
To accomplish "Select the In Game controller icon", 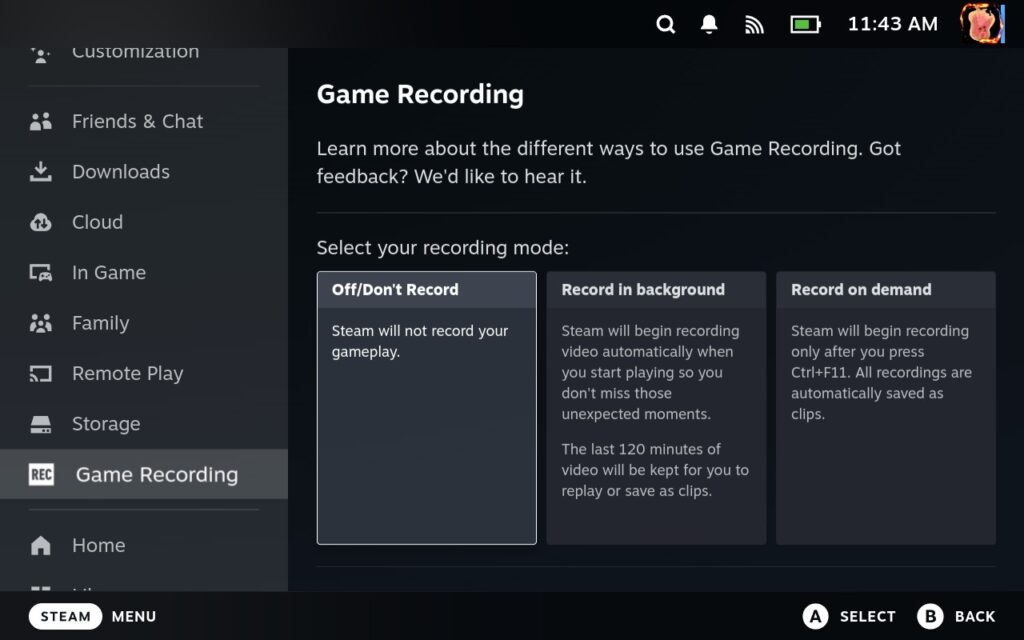I will tap(40, 272).
